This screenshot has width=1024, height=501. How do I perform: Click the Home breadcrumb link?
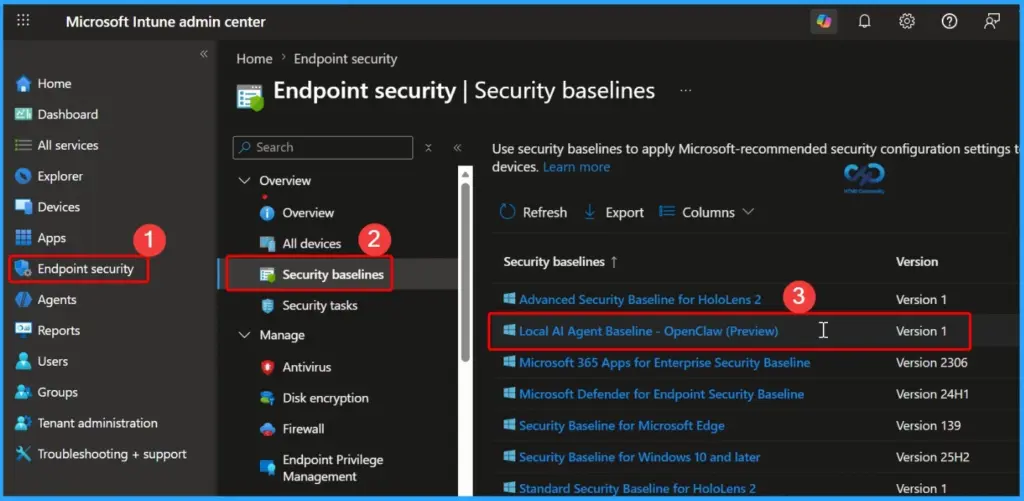click(254, 59)
